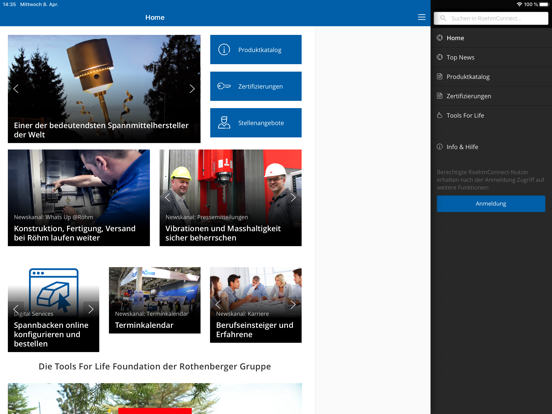Open 'Konstruktion, Fertigung, Versand' news card
Viewport: 552px width, 414px height.
(x=79, y=198)
